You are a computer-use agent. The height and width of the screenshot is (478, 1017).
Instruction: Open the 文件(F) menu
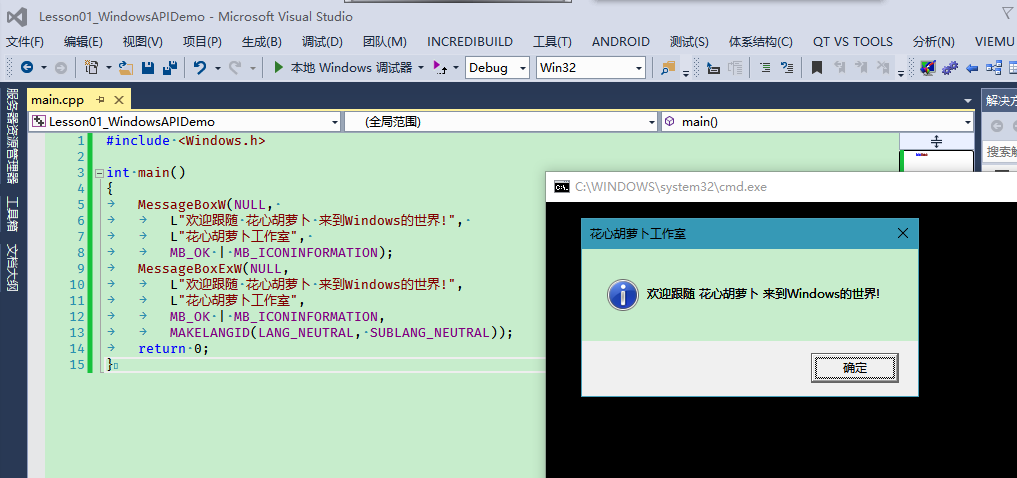pos(25,42)
